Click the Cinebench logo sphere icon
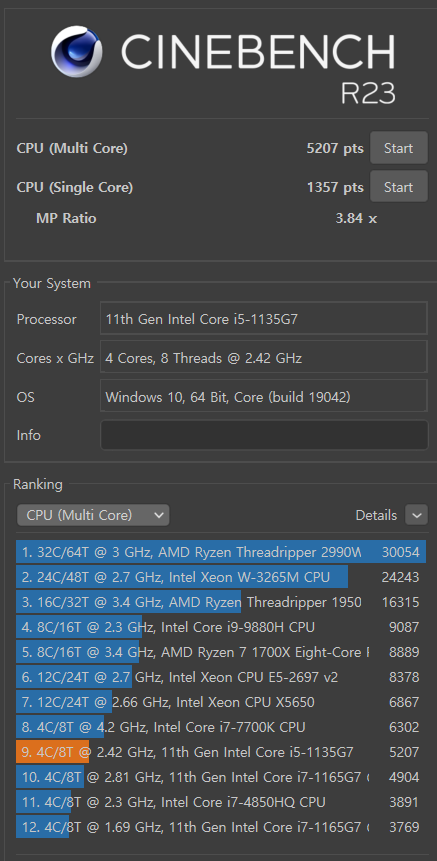Image resolution: width=437 pixels, height=861 pixels. 77,52
